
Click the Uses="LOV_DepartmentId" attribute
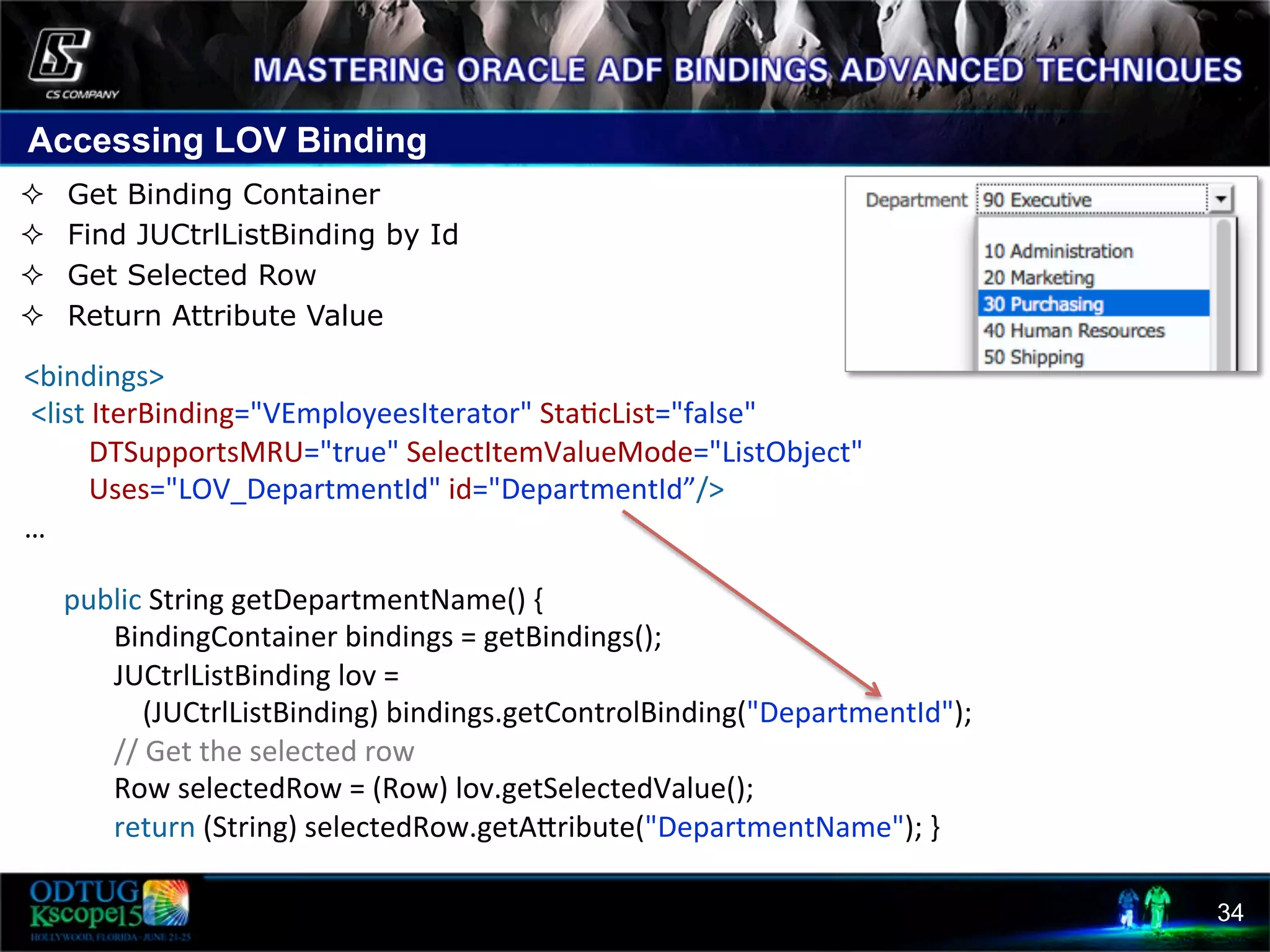pos(265,489)
